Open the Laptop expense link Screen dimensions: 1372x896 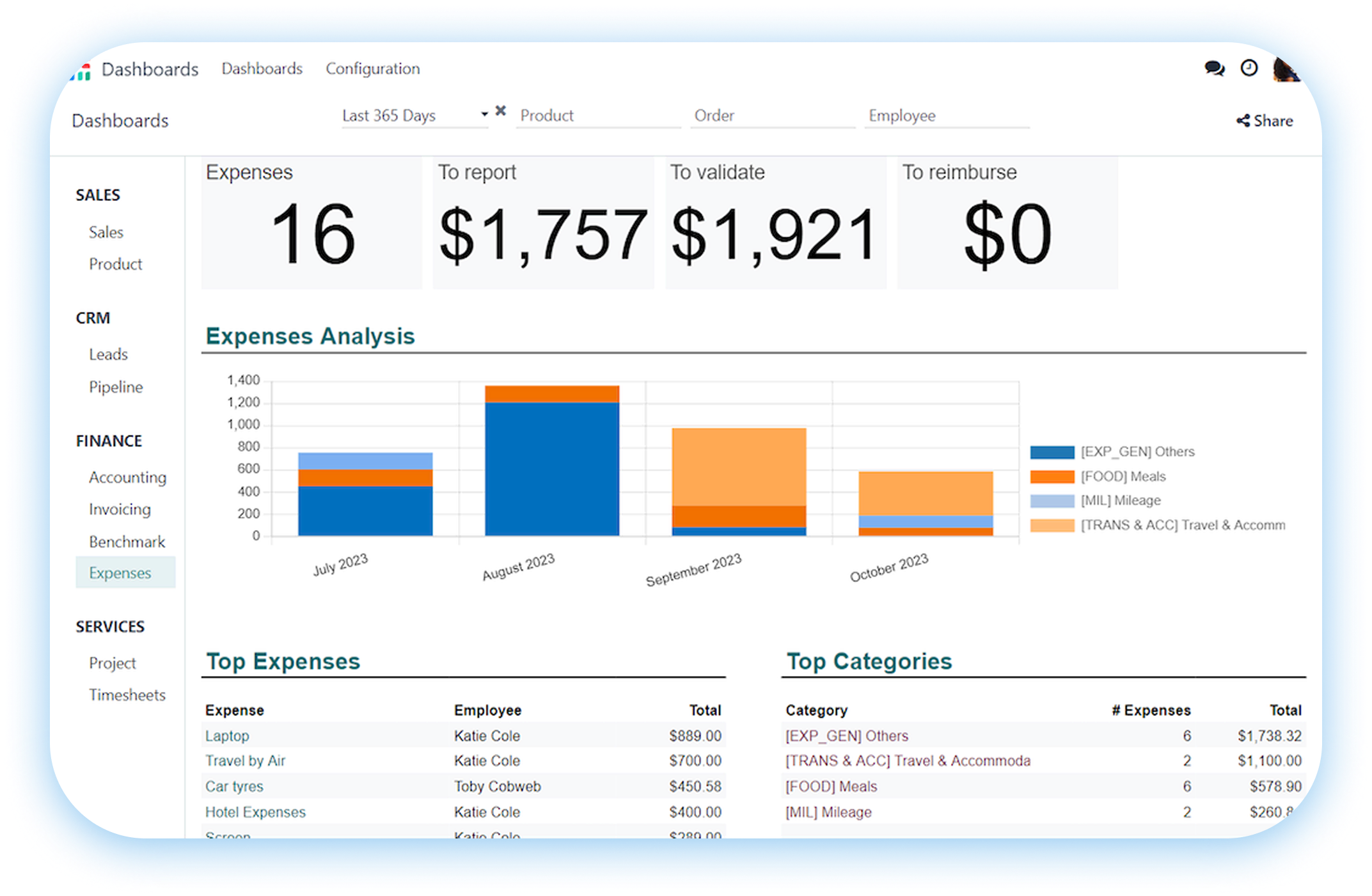(x=227, y=735)
